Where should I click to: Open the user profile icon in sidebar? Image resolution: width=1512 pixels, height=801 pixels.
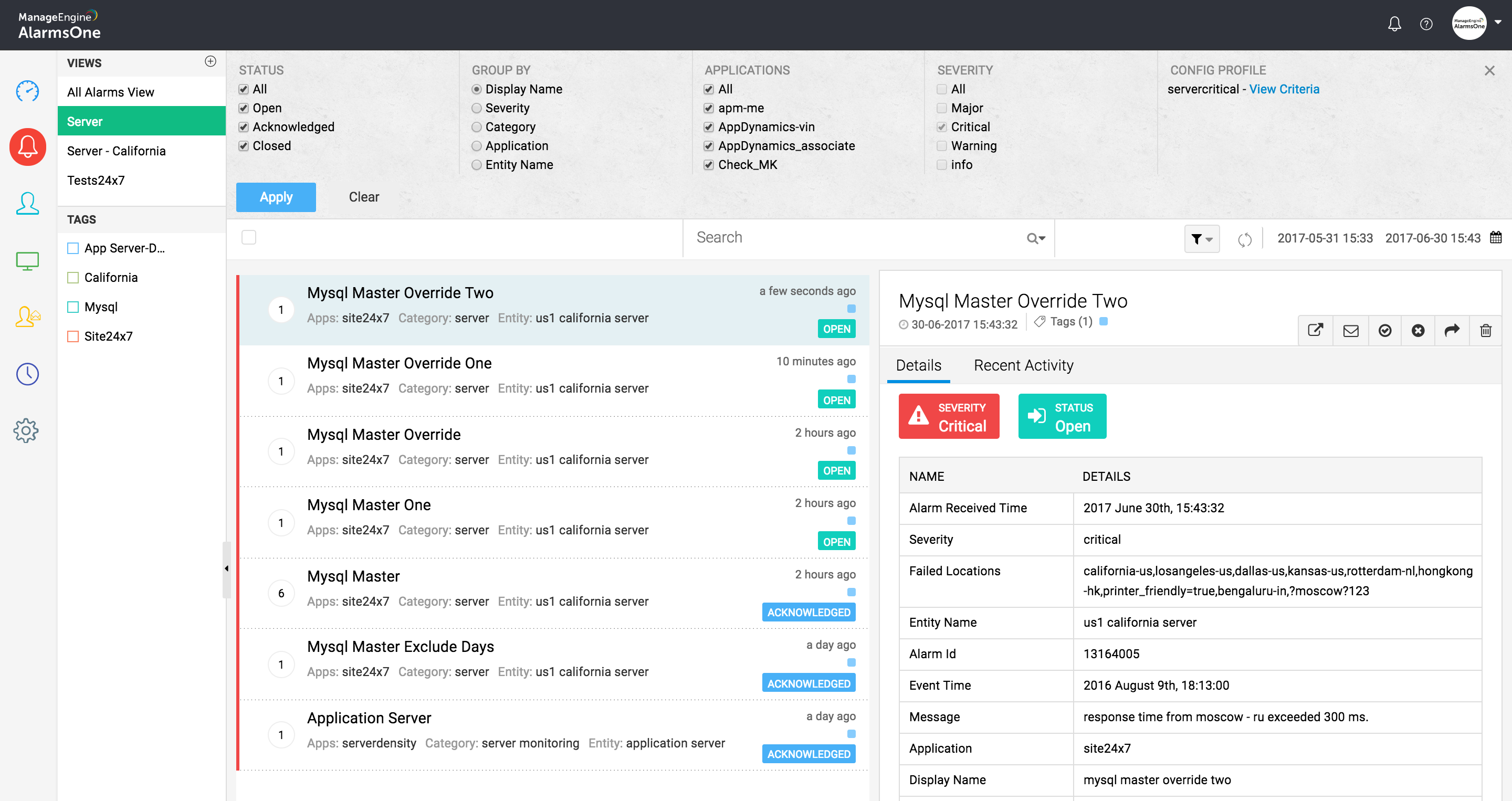[27, 204]
